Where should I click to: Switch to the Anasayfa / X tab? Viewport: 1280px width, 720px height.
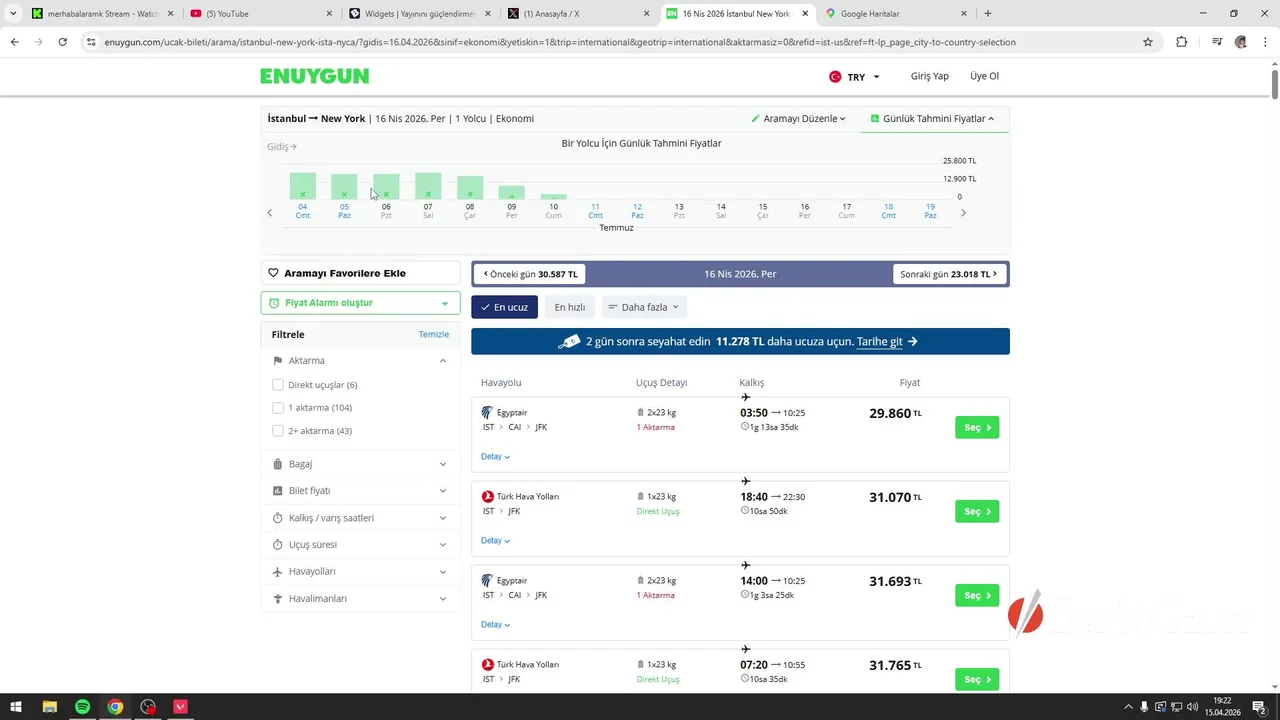pyautogui.click(x=577, y=14)
